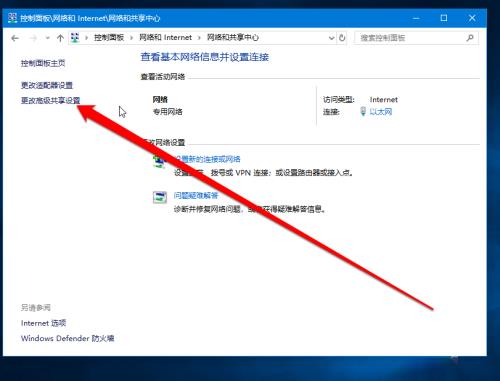Select 网络和共享中心 breadcrumb
The height and width of the screenshot is (381, 500).
tap(233, 38)
